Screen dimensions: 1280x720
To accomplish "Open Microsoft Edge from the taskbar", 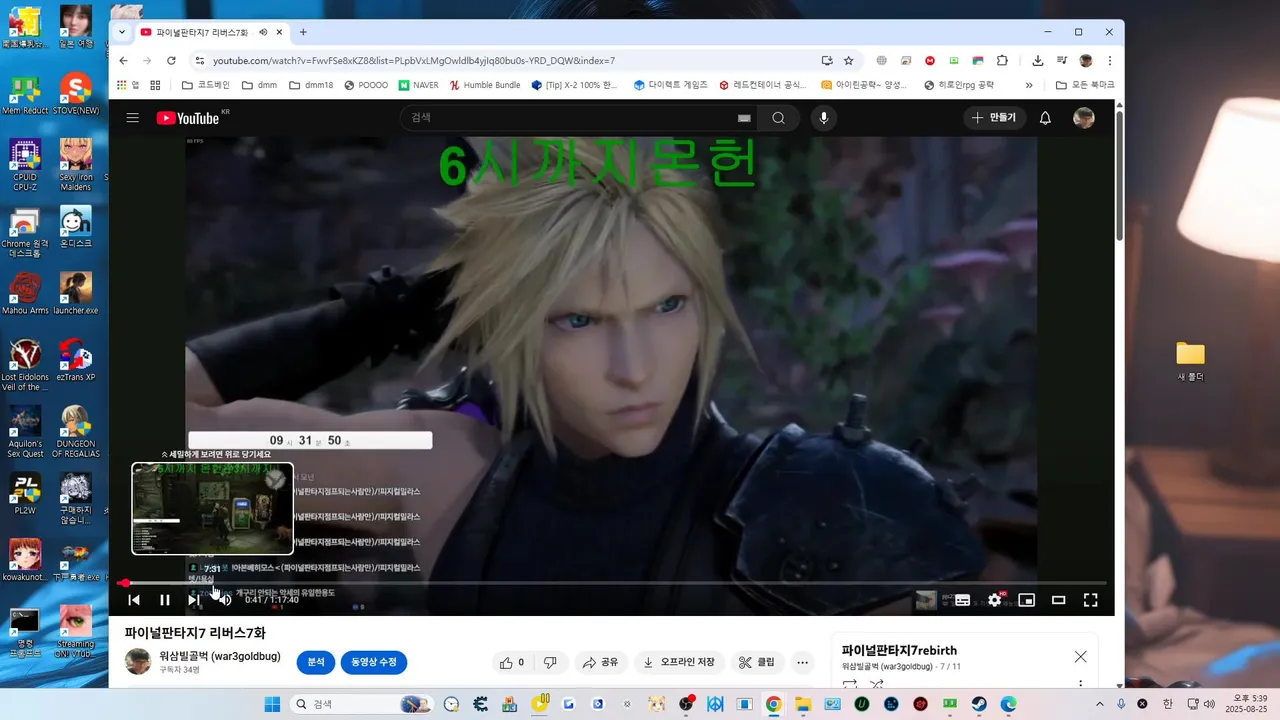I will 1008,704.
